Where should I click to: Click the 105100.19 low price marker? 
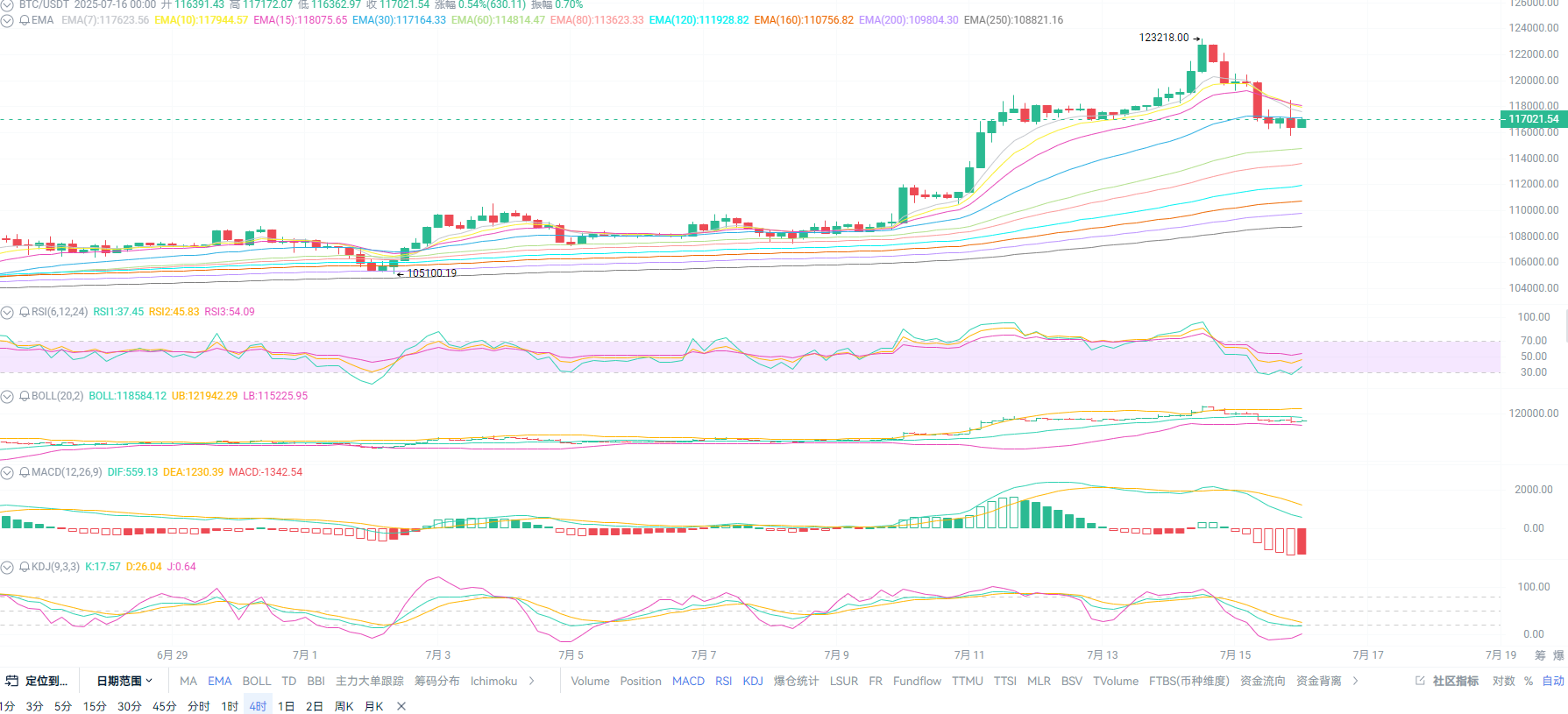coord(432,273)
